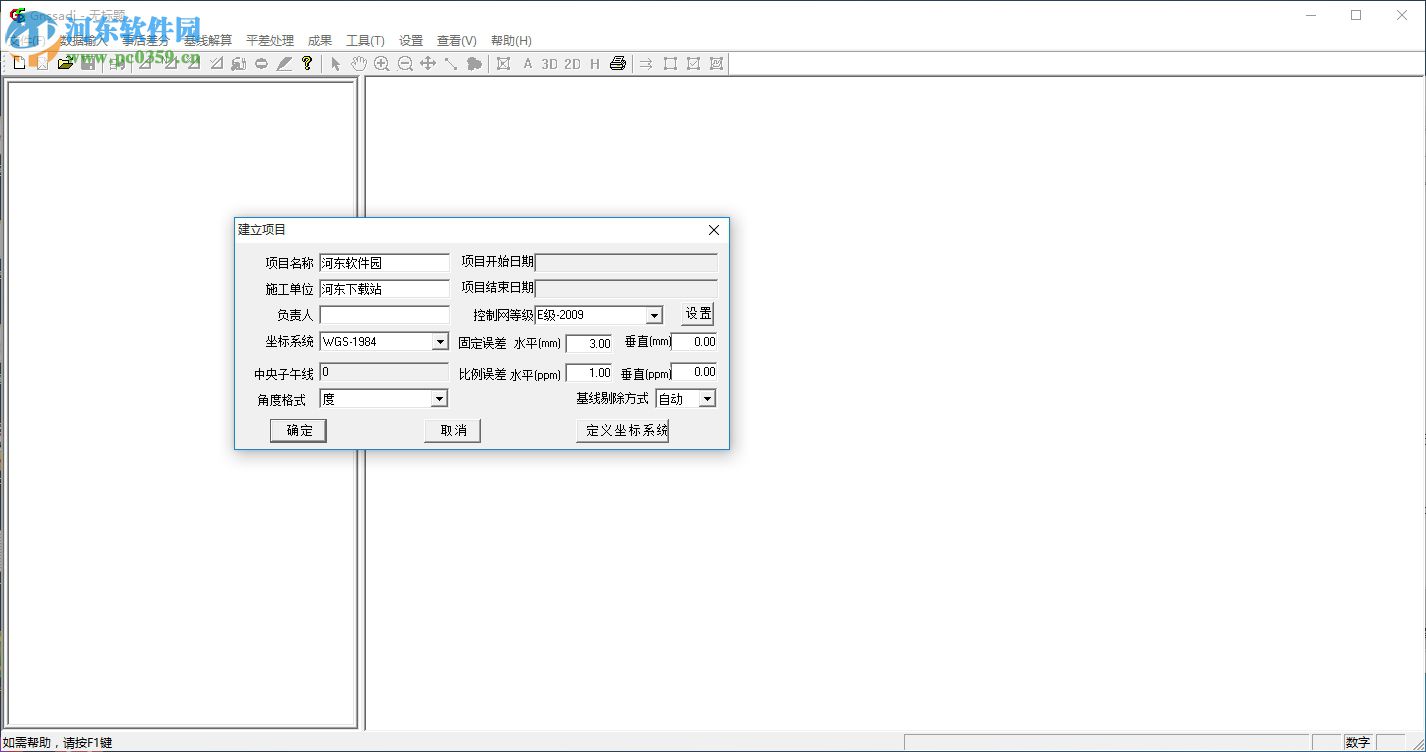Screen dimensions: 1426x752
Task: Click the zoom in magnifier icon
Action: tap(381, 63)
